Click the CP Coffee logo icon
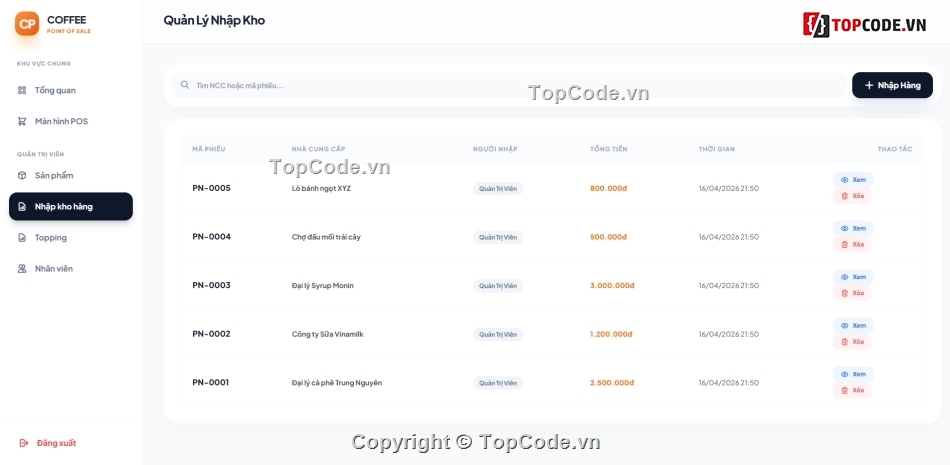Image resolution: width=950 pixels, height=465 pixels. (x=27, y=24)
